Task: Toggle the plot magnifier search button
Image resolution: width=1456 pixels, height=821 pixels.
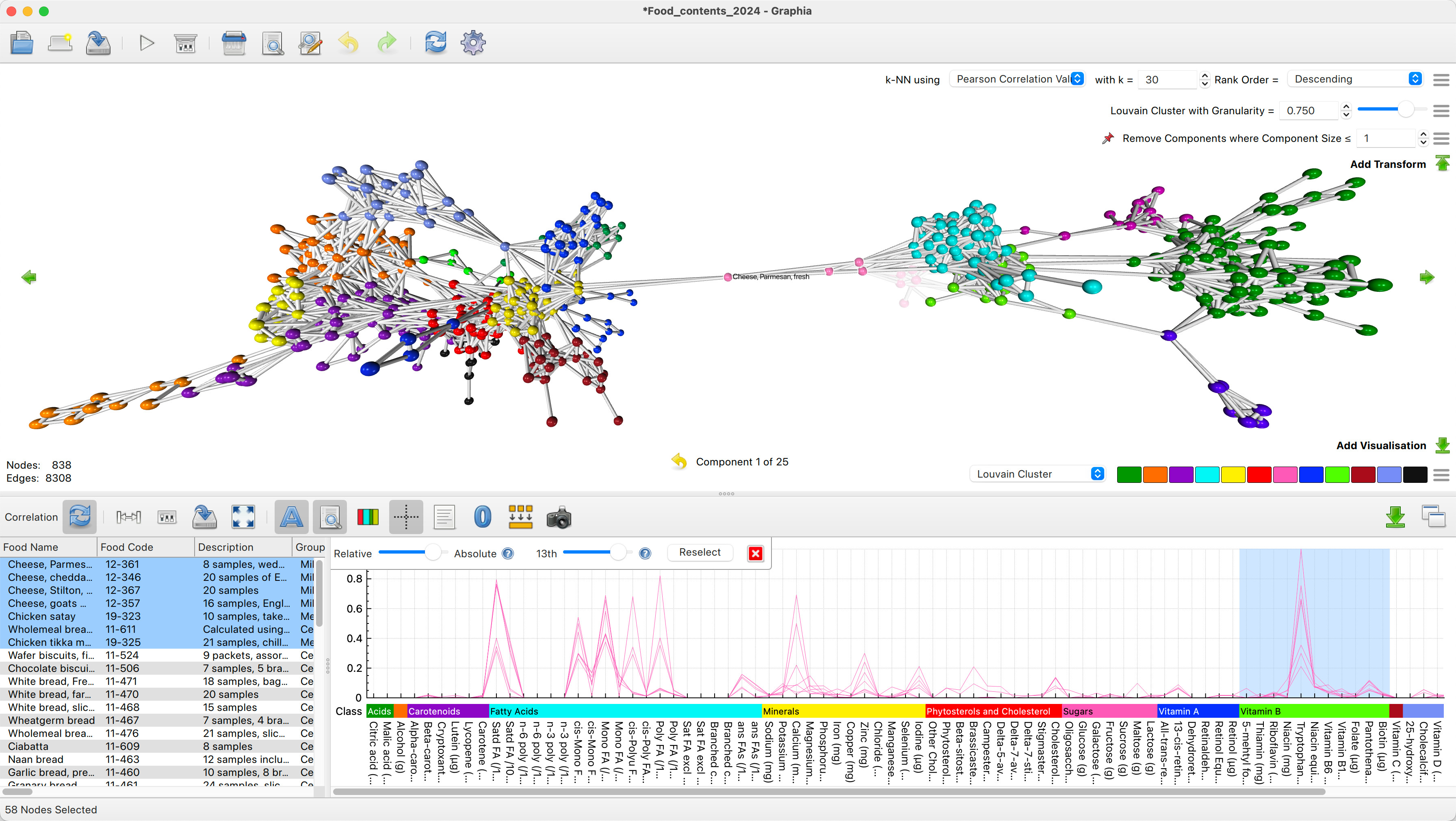Action: [329, 517]
